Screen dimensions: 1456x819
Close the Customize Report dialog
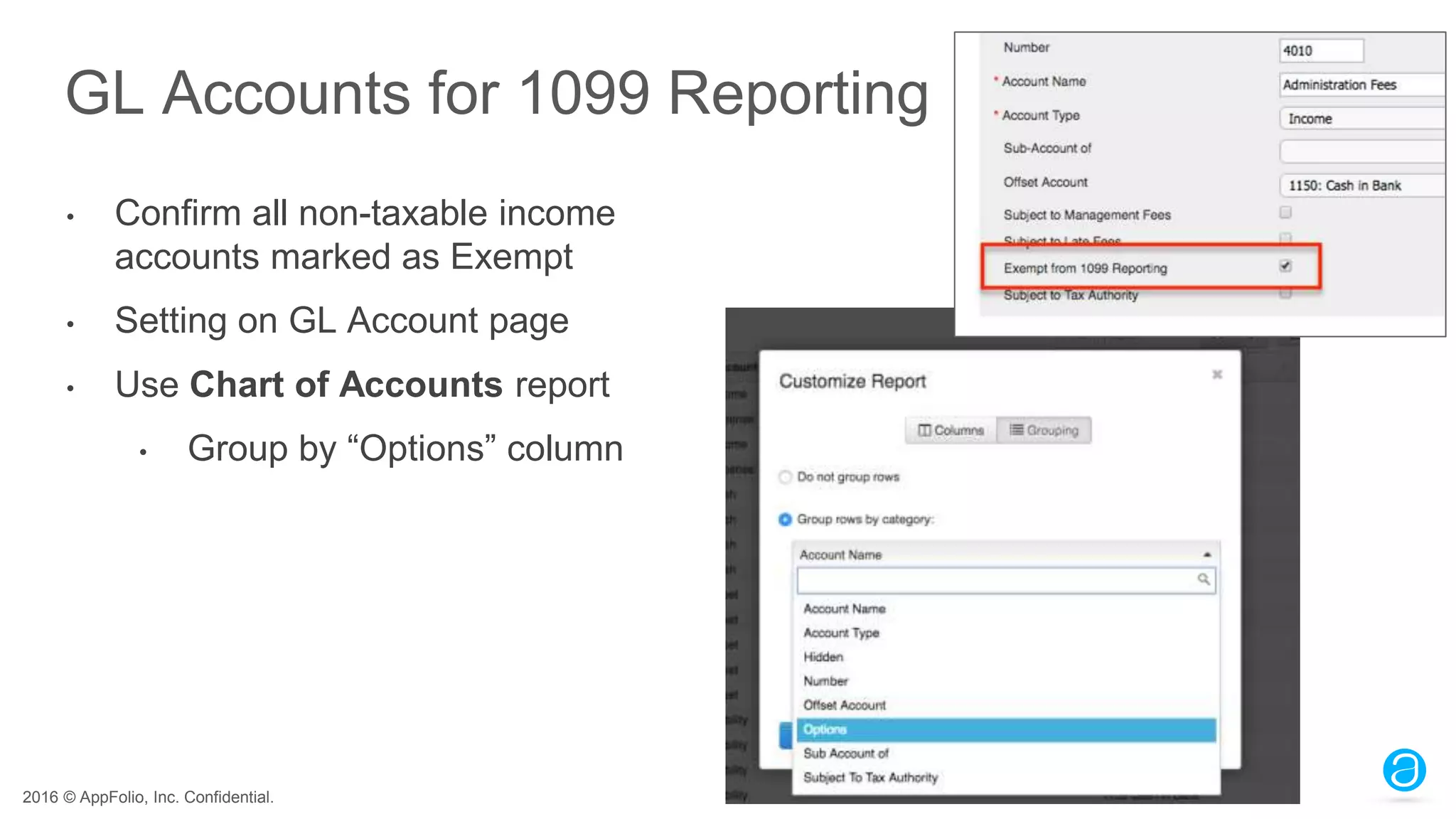coord(1216,374)
